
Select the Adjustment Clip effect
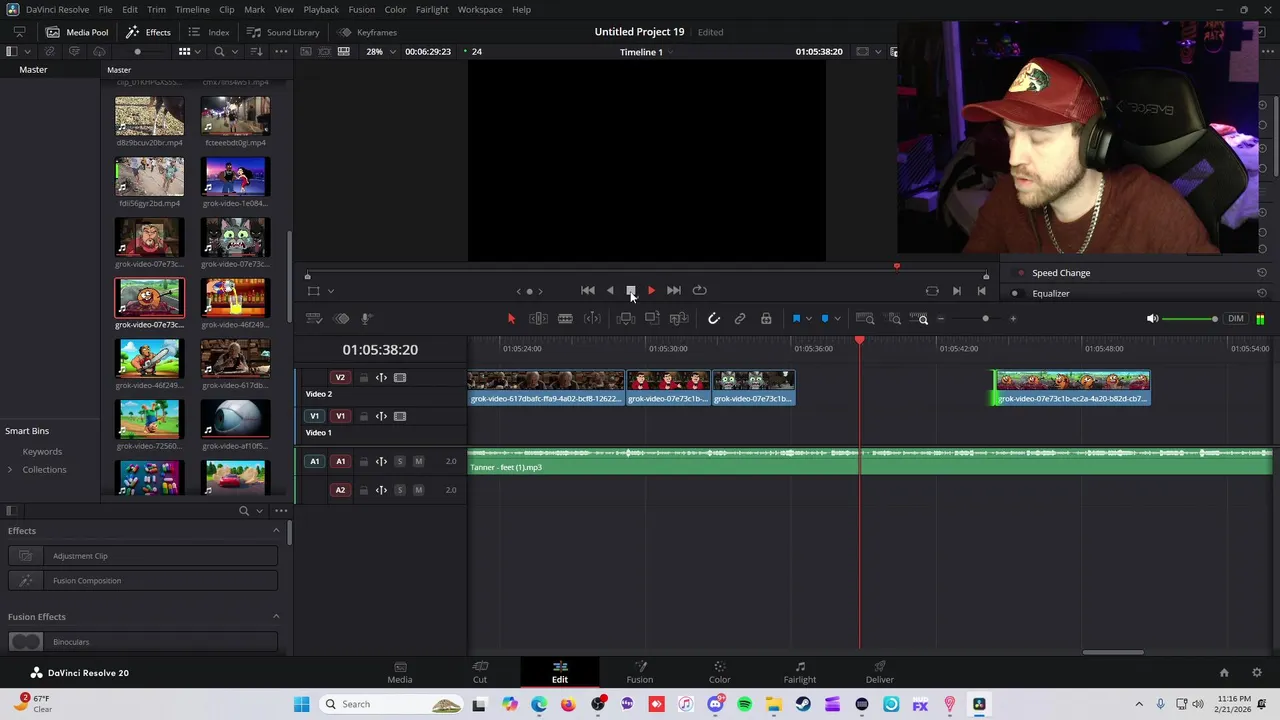coord(142,556)
